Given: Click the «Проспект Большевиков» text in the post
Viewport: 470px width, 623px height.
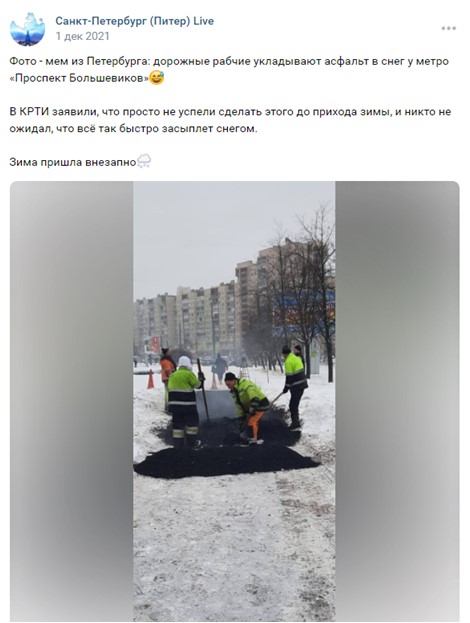Looking at the screenshot, I should click(79, 78).
